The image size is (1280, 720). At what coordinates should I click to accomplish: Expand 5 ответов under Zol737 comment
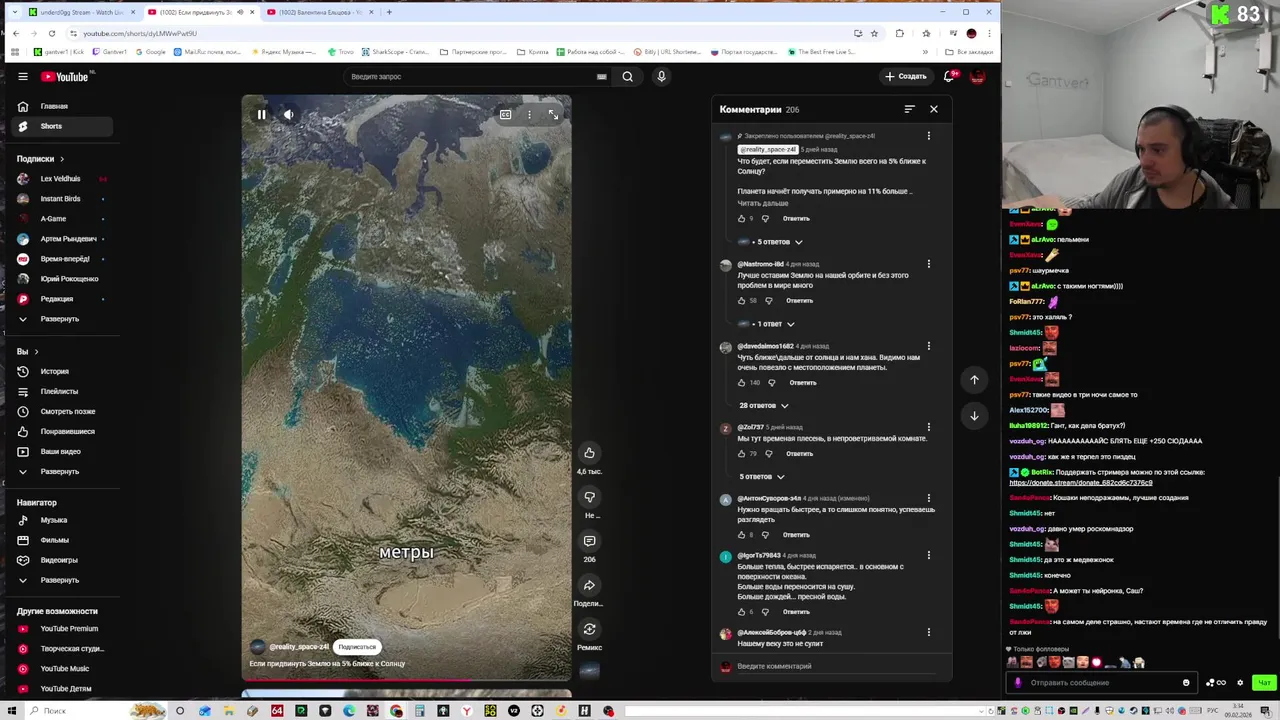[762, 477]
